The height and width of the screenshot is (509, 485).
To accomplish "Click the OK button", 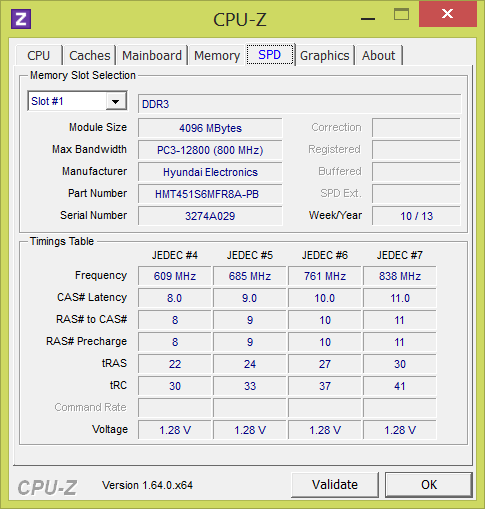I will coord(429,485).
